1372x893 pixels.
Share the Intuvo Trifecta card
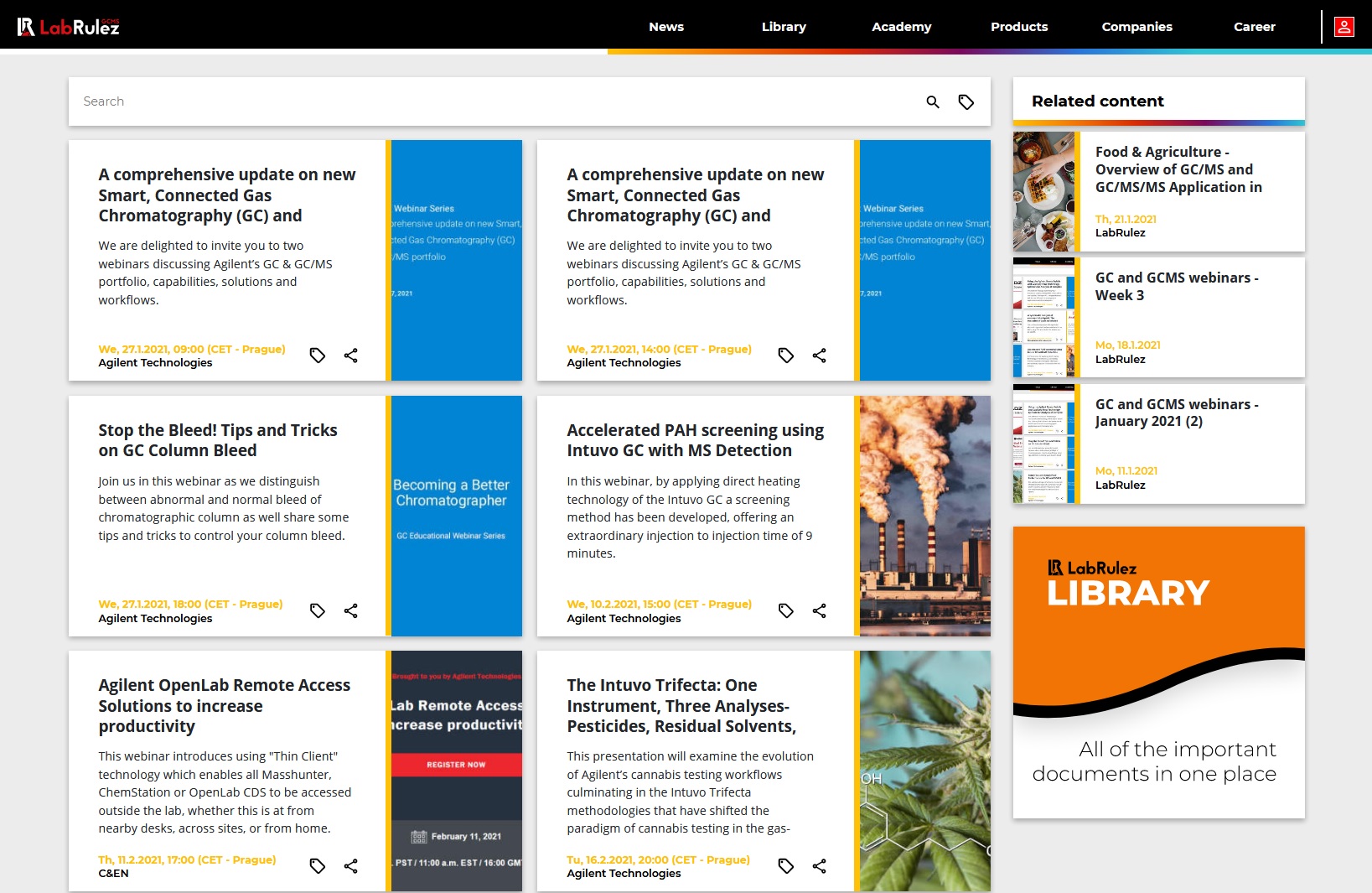[x=820, y=866]
